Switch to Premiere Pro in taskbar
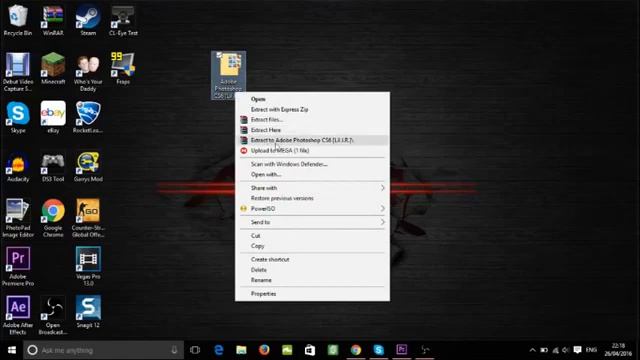This screenshot has height=360, width=640. tap(402, 350)
